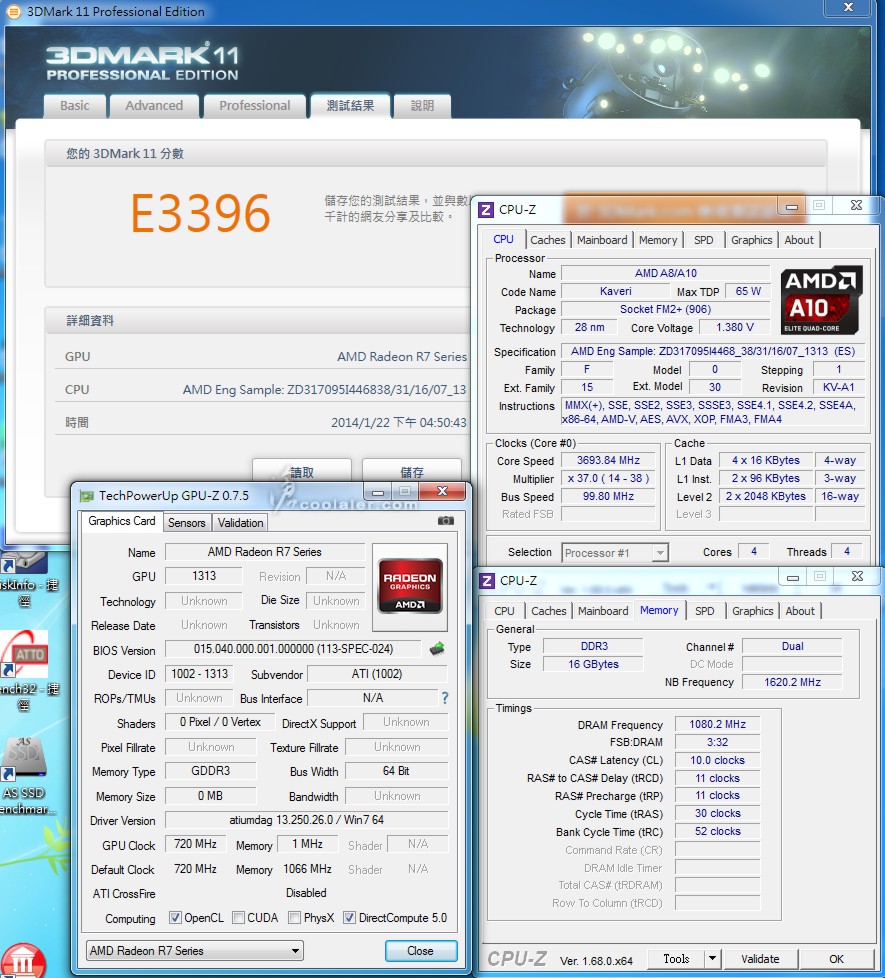Click the Core Voltage value 1.380 V
Screen dimensions: 885x978
(x=735, y=327)
